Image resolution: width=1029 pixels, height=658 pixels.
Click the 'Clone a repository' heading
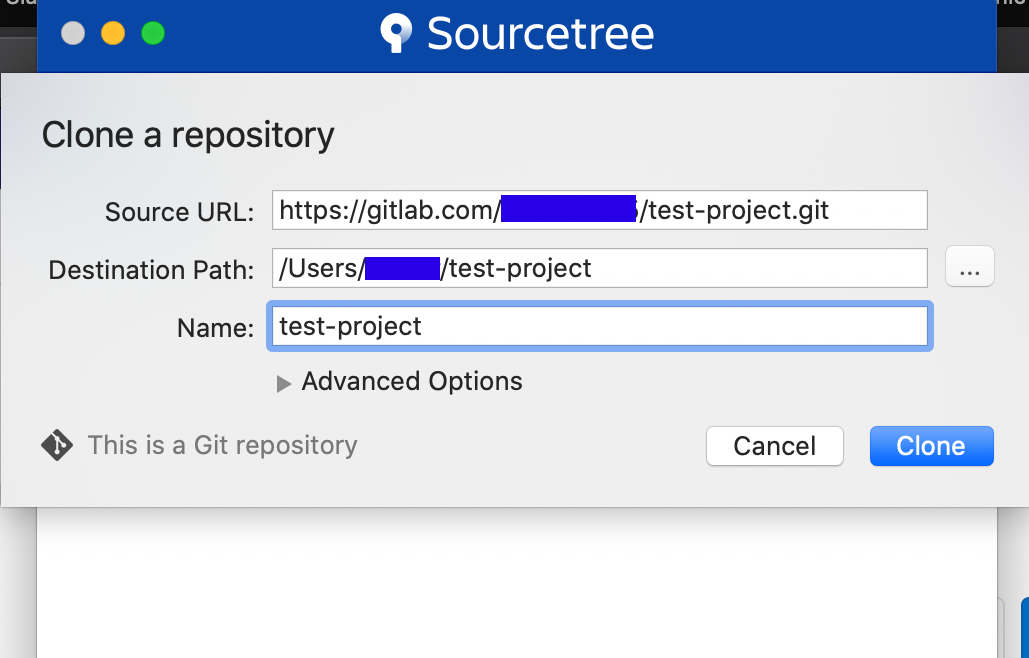pos(188,135)
